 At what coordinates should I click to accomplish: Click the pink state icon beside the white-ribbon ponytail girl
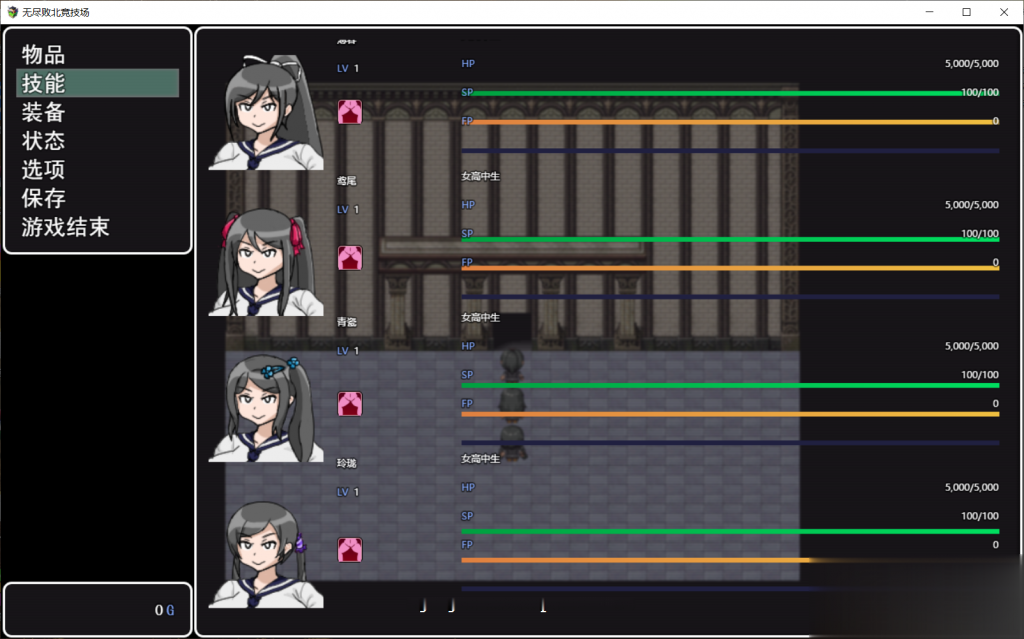coord(350,111)
